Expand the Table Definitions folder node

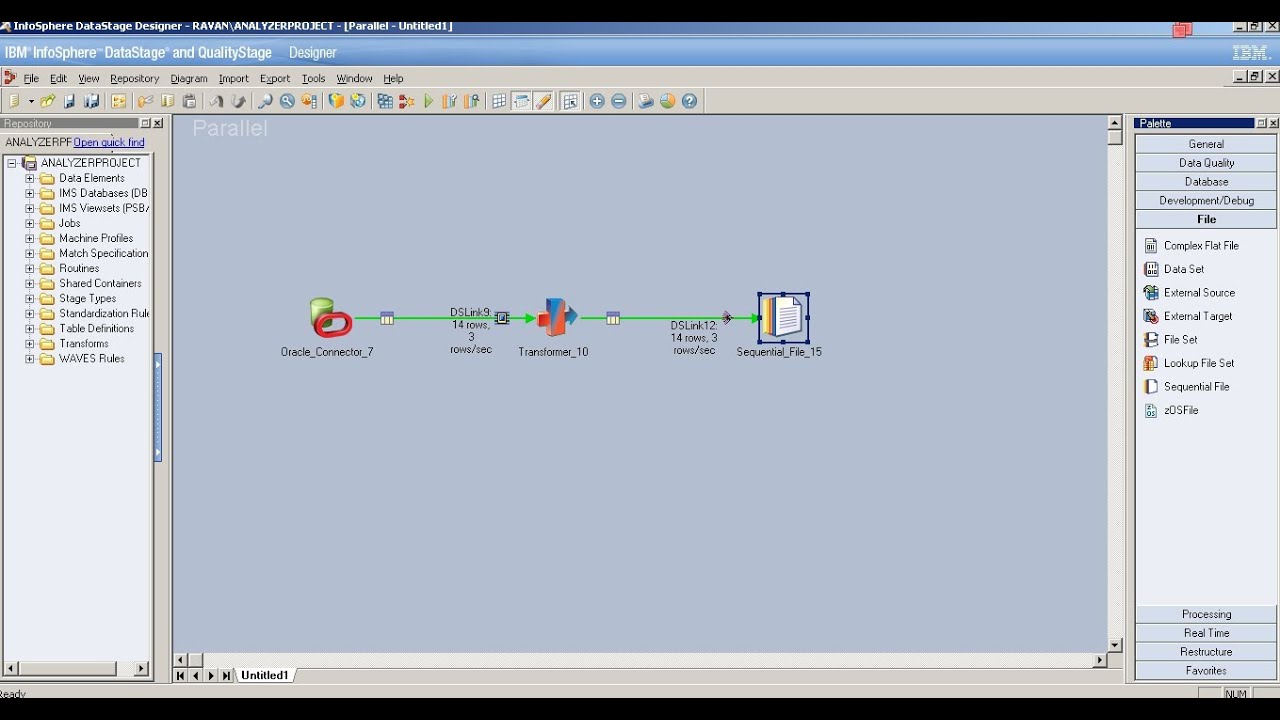pos(30,329)
